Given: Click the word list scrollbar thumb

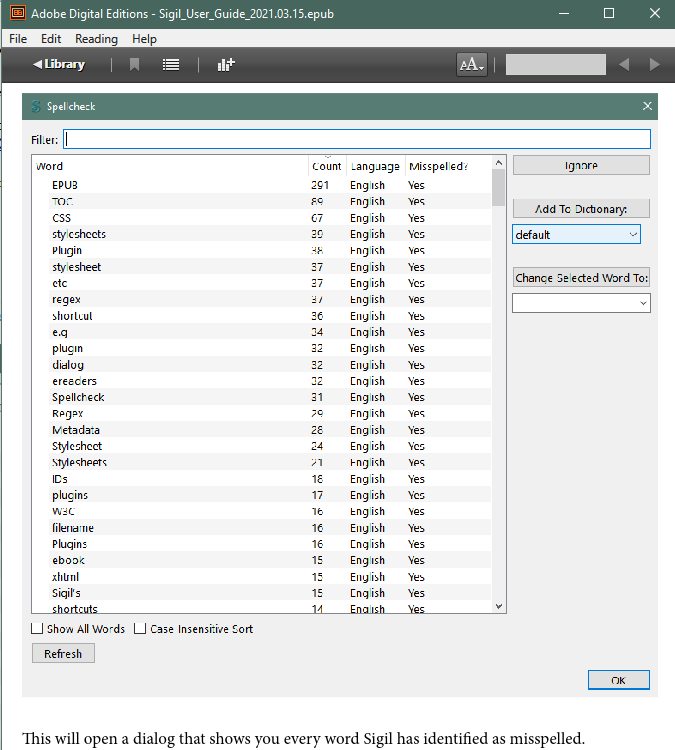Looking at the screenshot, I should coord(498,188).
